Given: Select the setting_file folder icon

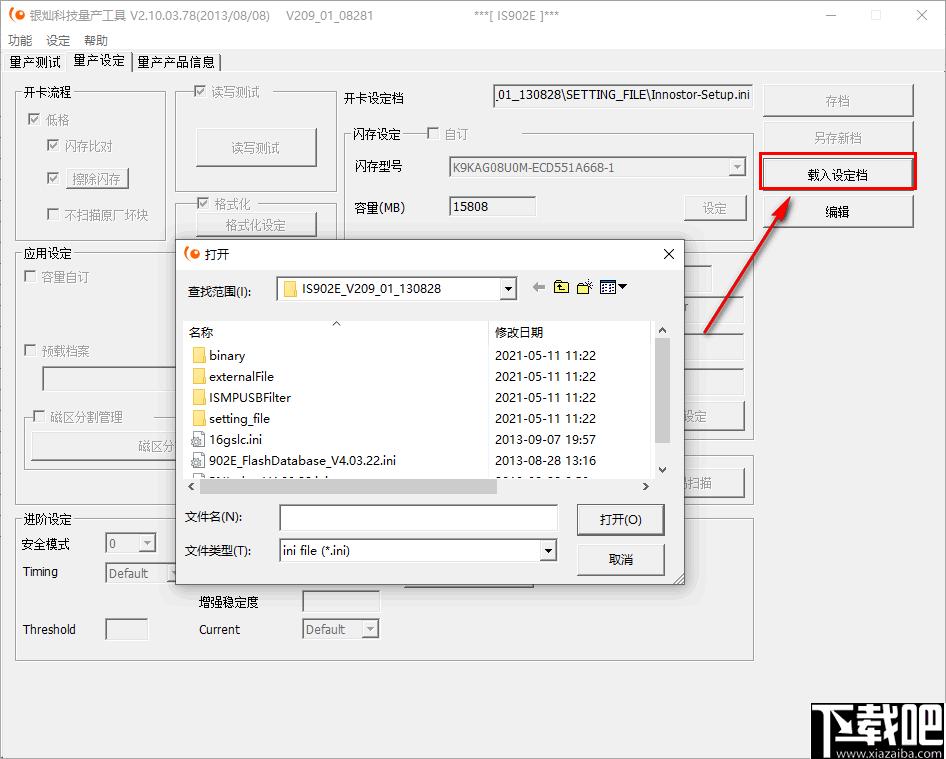Looking at the screenshot, I should click(x=199, y=419).
